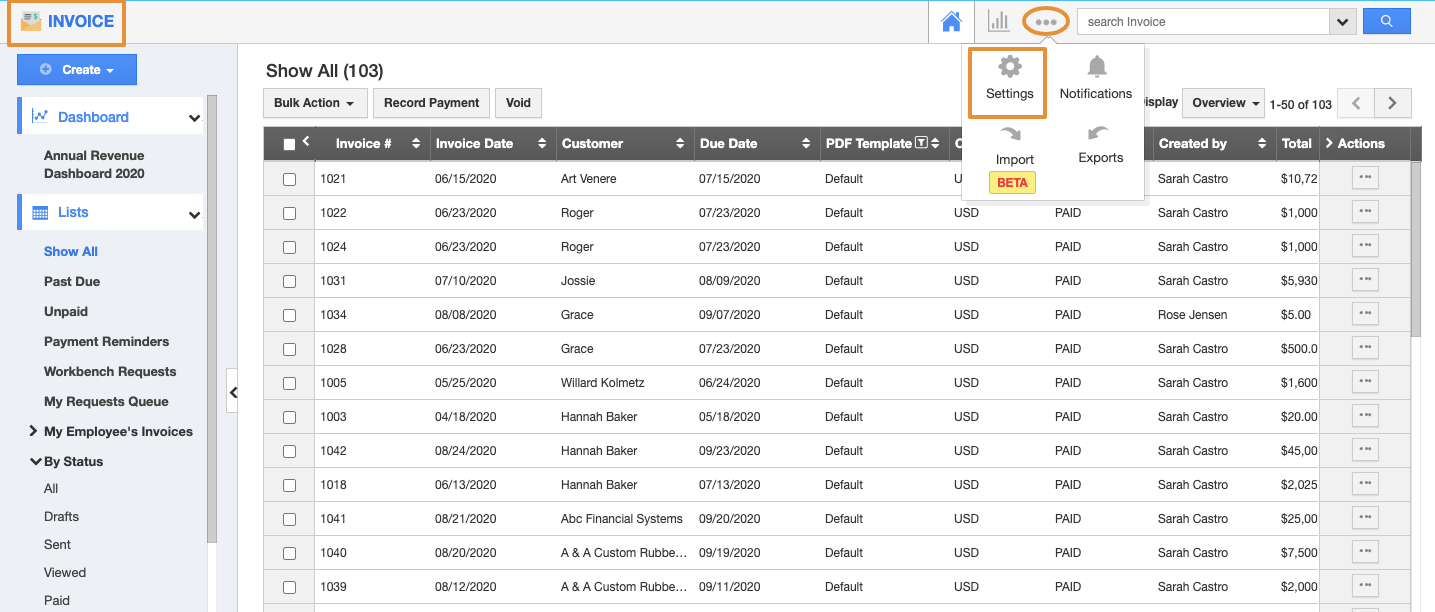1435x612 pixels.
Task: Open the Reports bar chart icon
Action: tap(998, 21)
